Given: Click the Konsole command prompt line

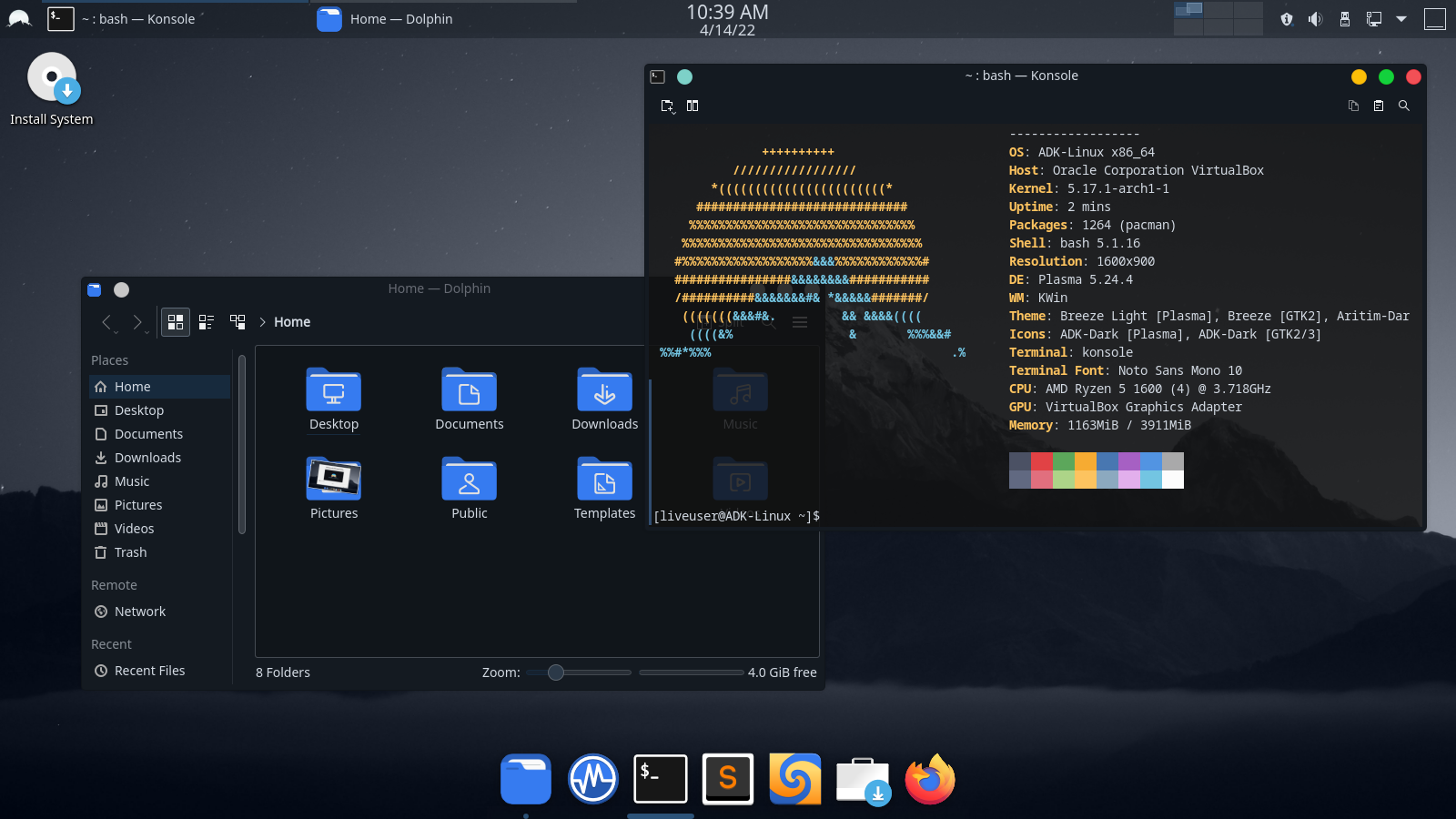Looking at the screenshot, I should coord(736,516).
